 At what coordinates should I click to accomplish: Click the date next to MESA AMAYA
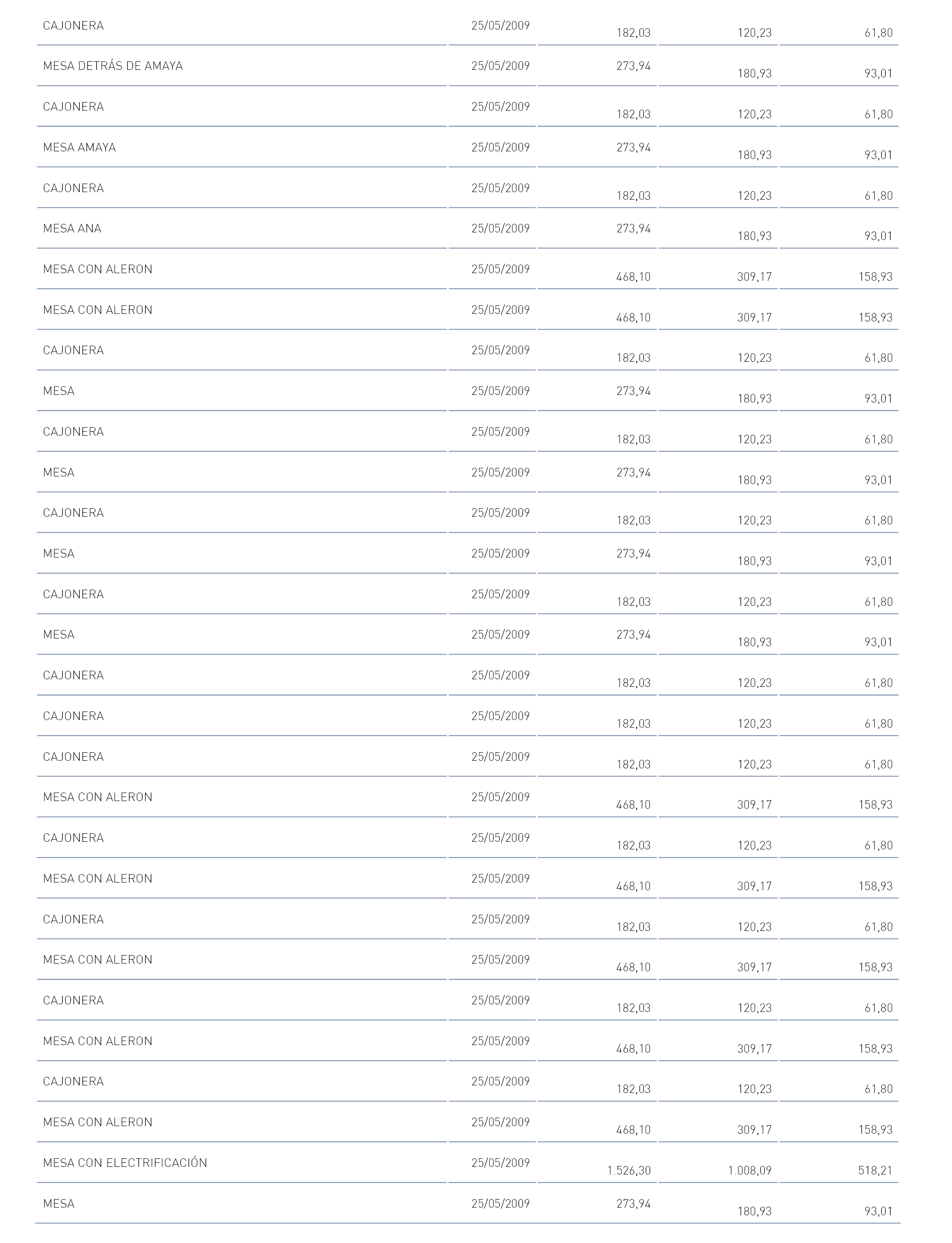click(500, 148)
